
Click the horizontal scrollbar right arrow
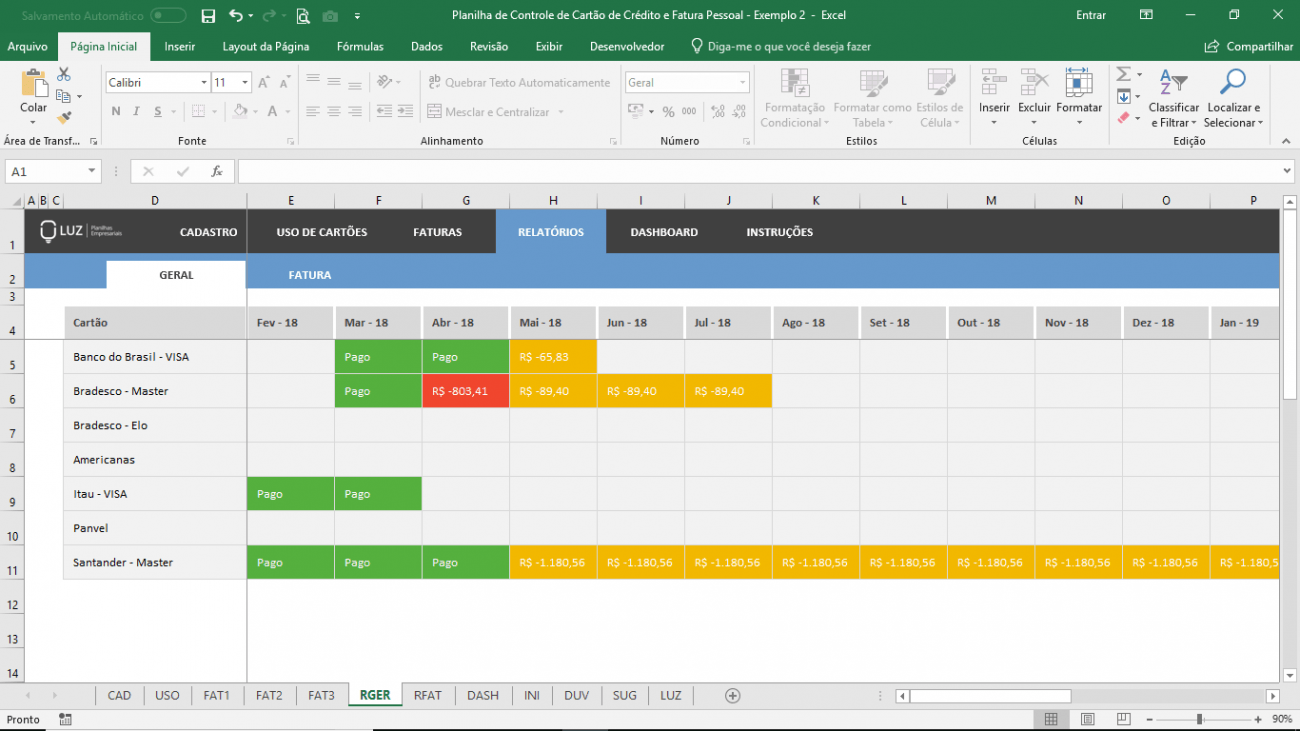1273,696
